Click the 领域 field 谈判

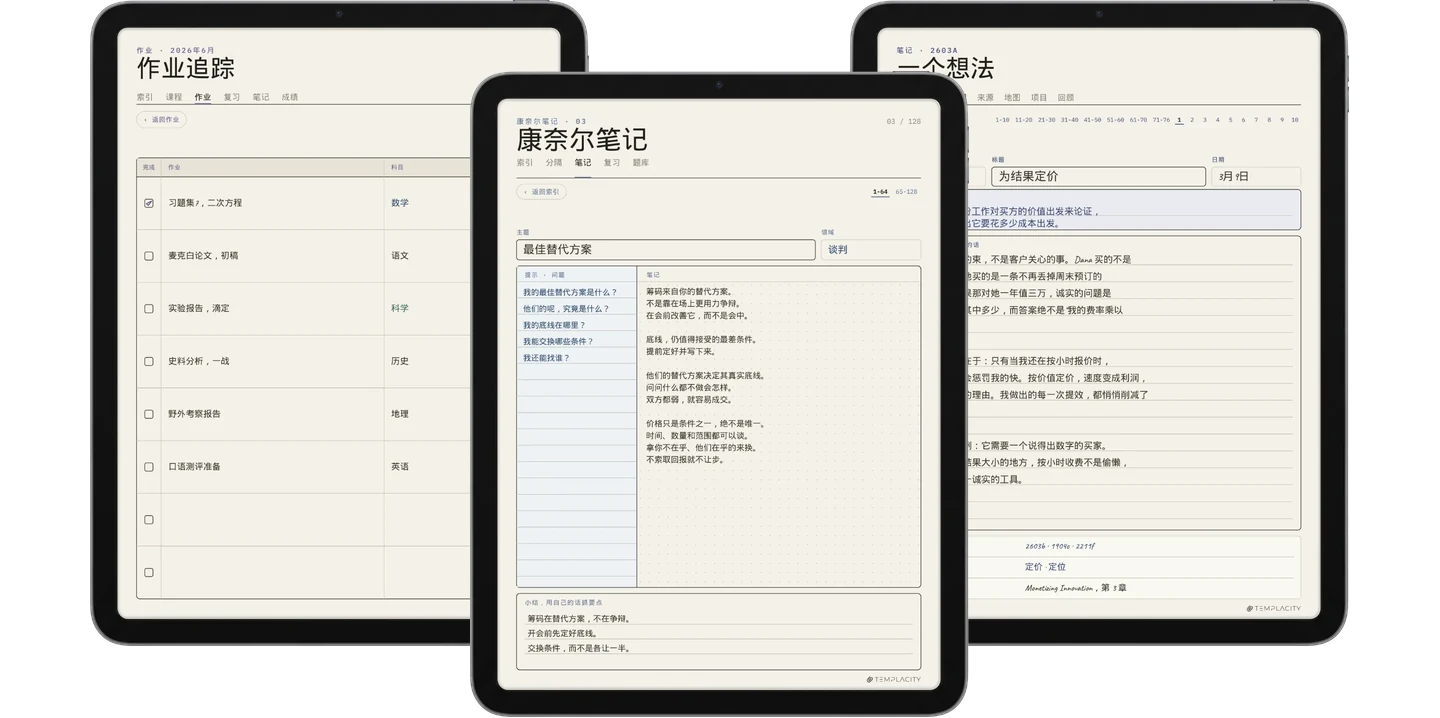point(871,250)
